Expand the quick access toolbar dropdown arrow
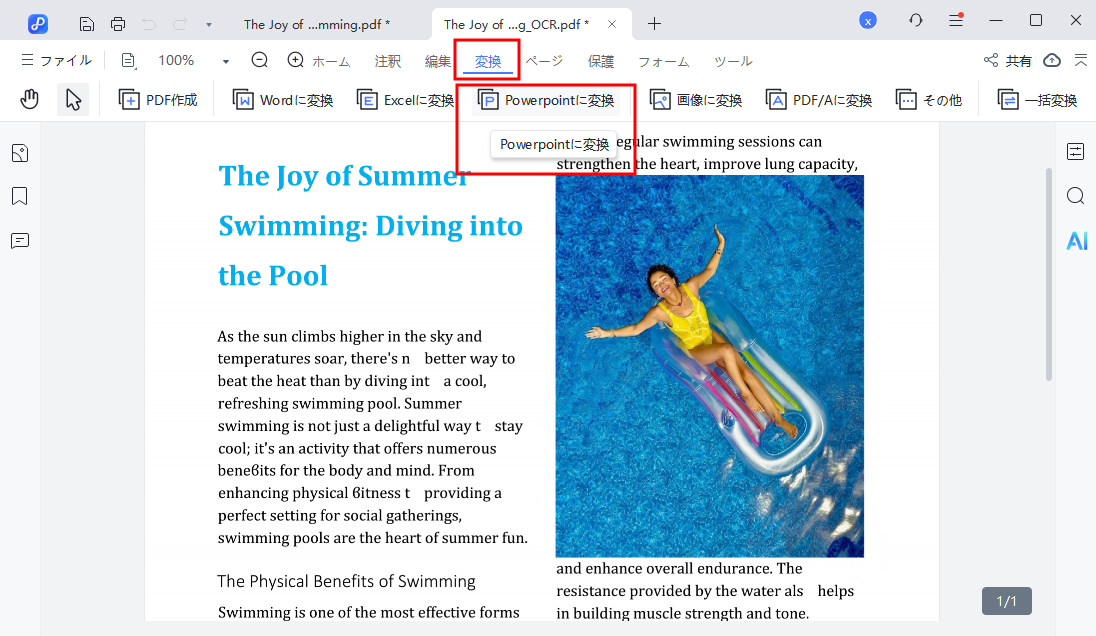The image size is (1096, 636). [x=208, y=23]
